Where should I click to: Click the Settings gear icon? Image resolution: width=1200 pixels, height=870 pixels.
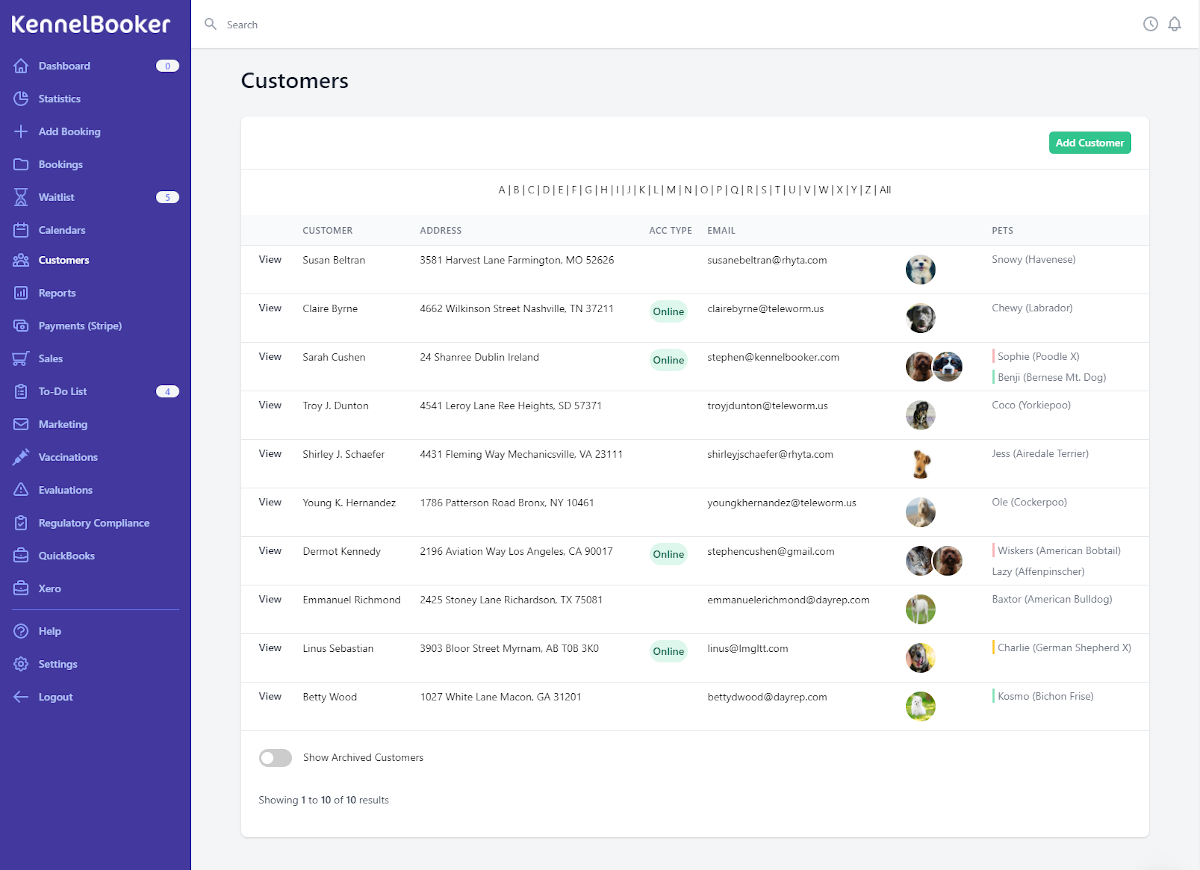(x=20, y=664)
